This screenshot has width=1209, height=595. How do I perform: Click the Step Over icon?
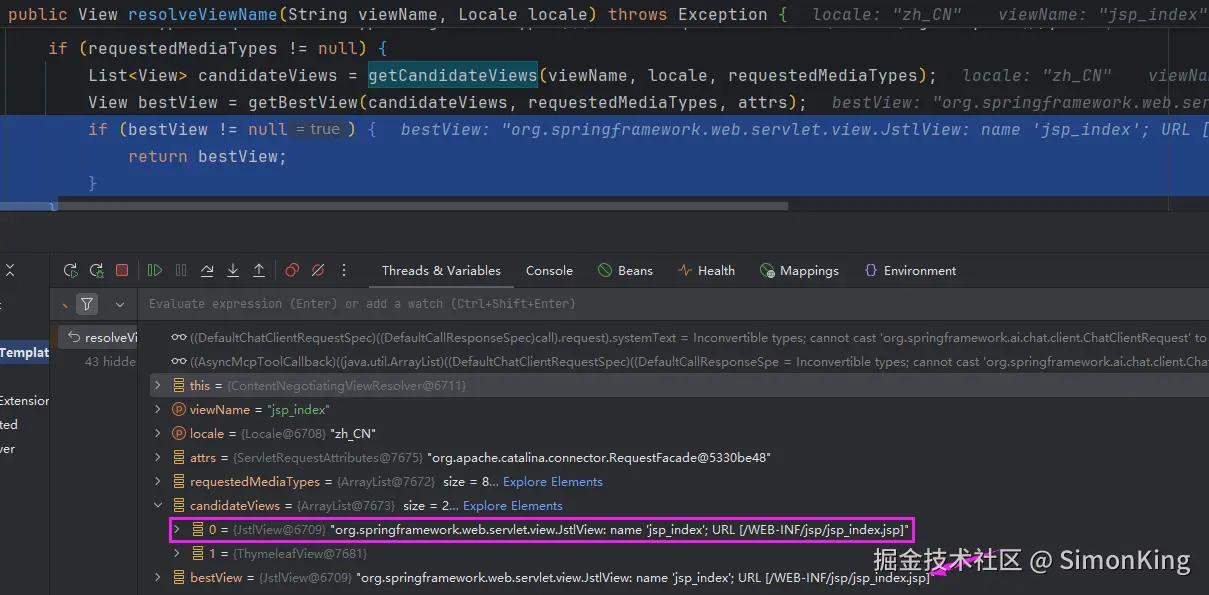coord(207,270)
